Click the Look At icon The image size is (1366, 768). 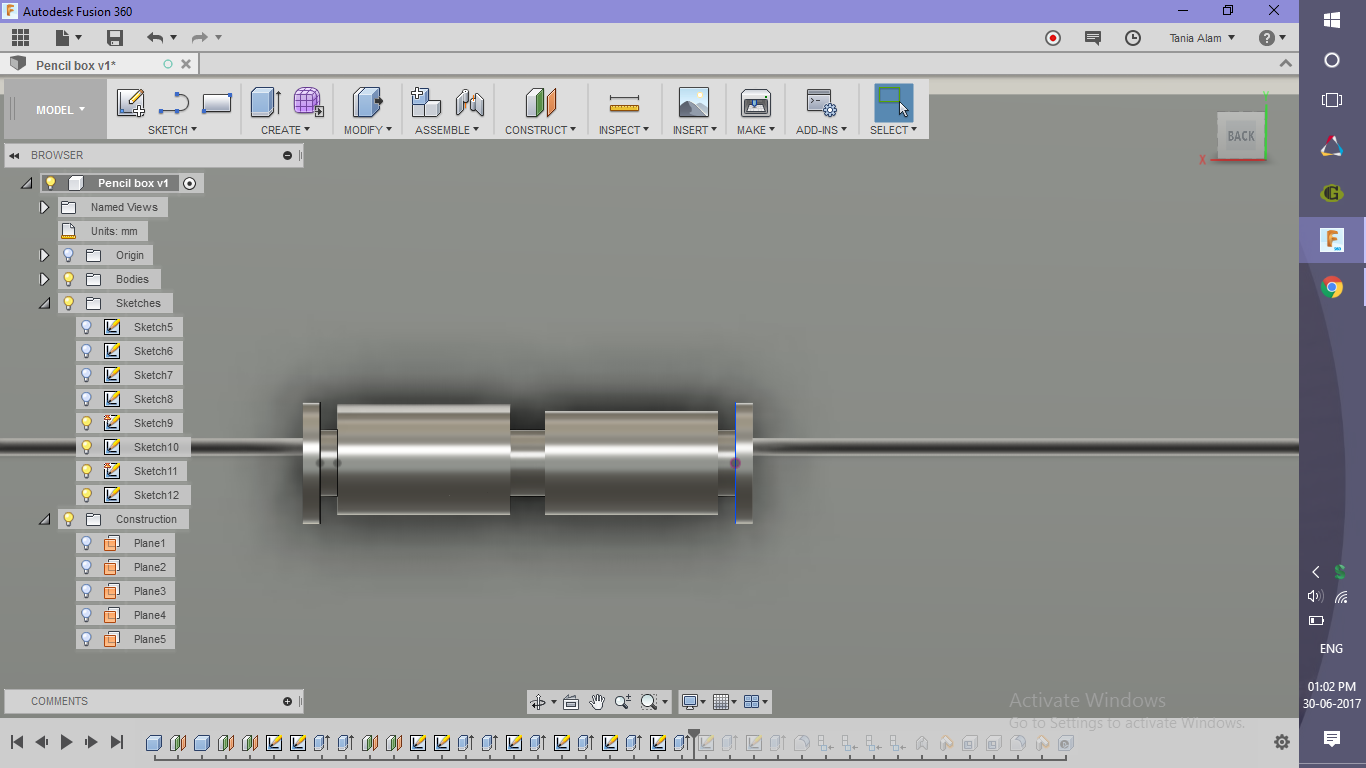coord(571,702)
